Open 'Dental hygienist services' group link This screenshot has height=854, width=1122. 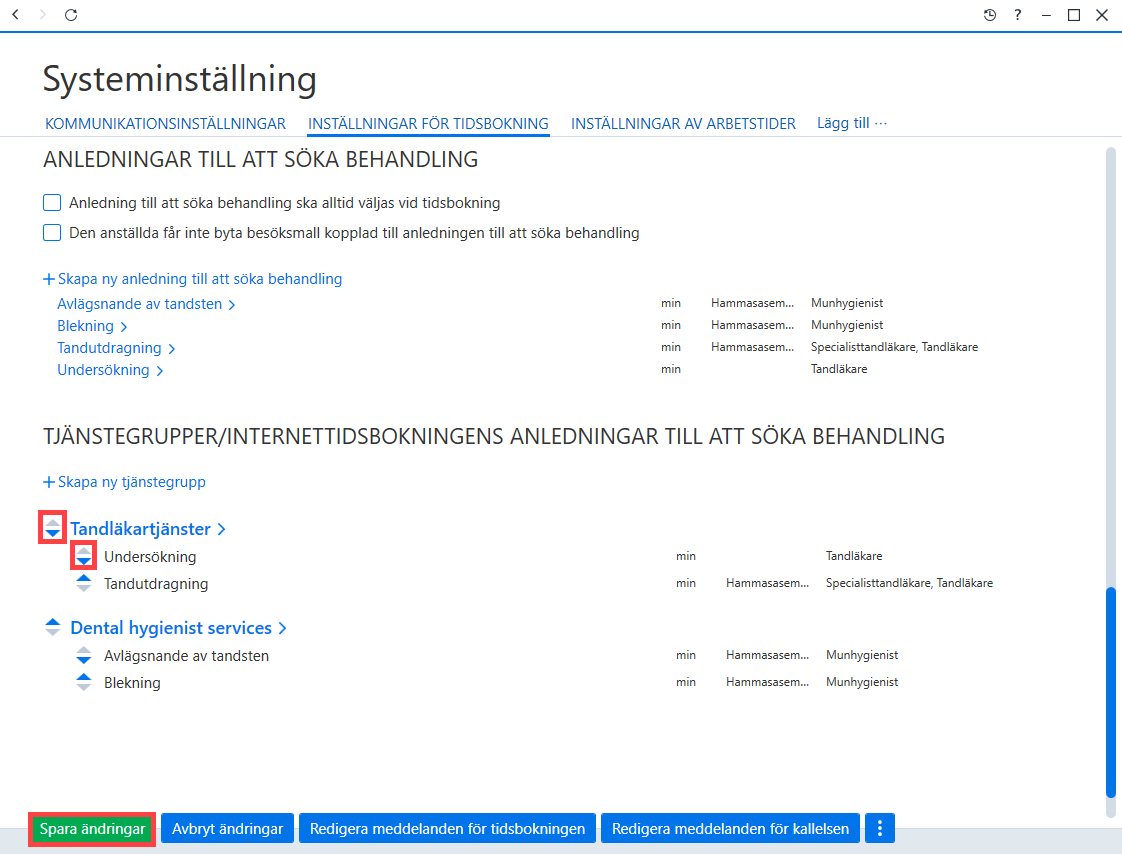pyautogui.click(x=171, y=628)
